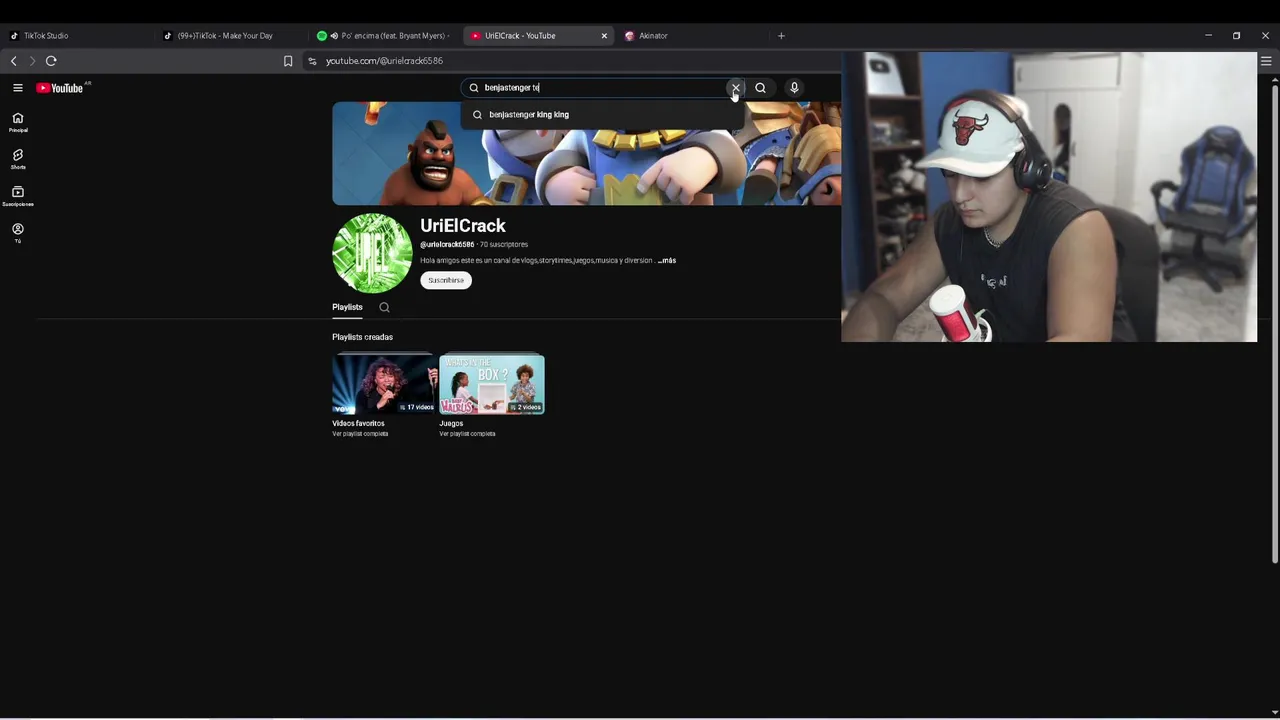This screenshot has width=1280, height=720.
Task: Focus the address bar URL
Action: 384,61
